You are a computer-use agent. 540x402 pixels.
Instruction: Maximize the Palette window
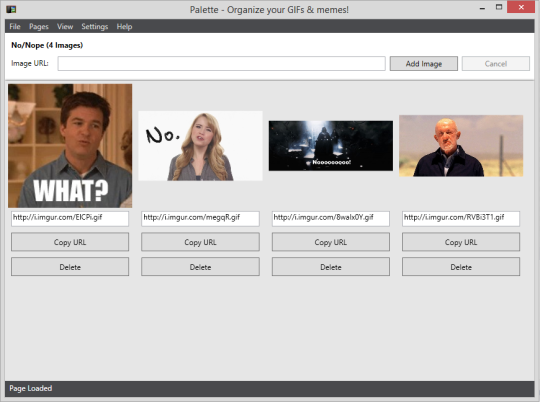click(x=499, y=7)
